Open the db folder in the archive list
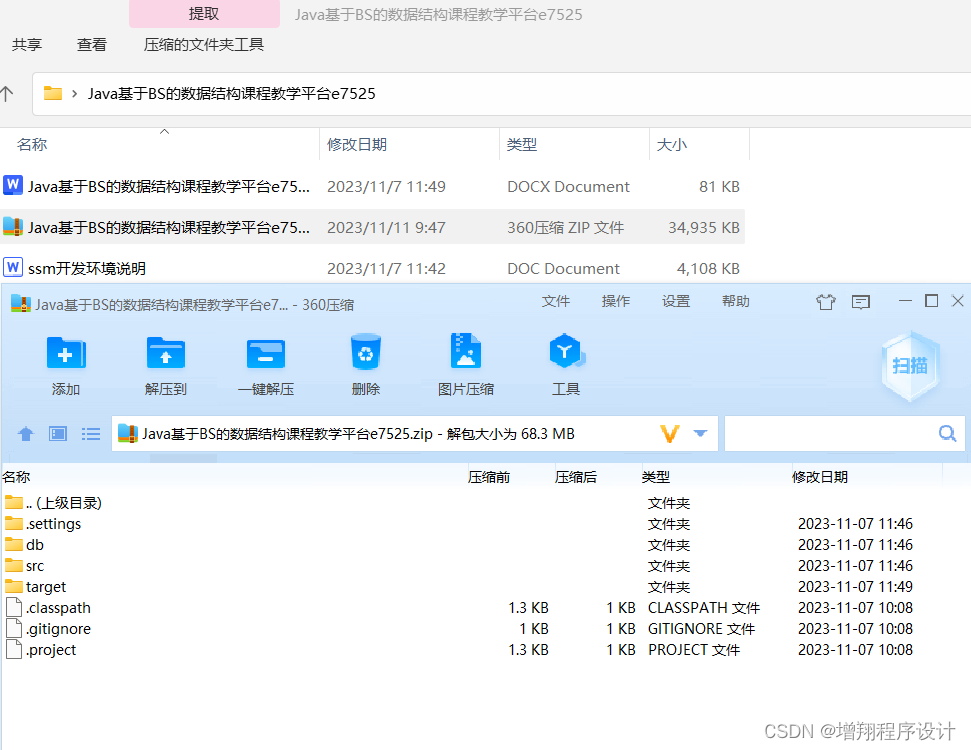Image resolution: width=971 pixels, height=750 pixels. point(32,544)
